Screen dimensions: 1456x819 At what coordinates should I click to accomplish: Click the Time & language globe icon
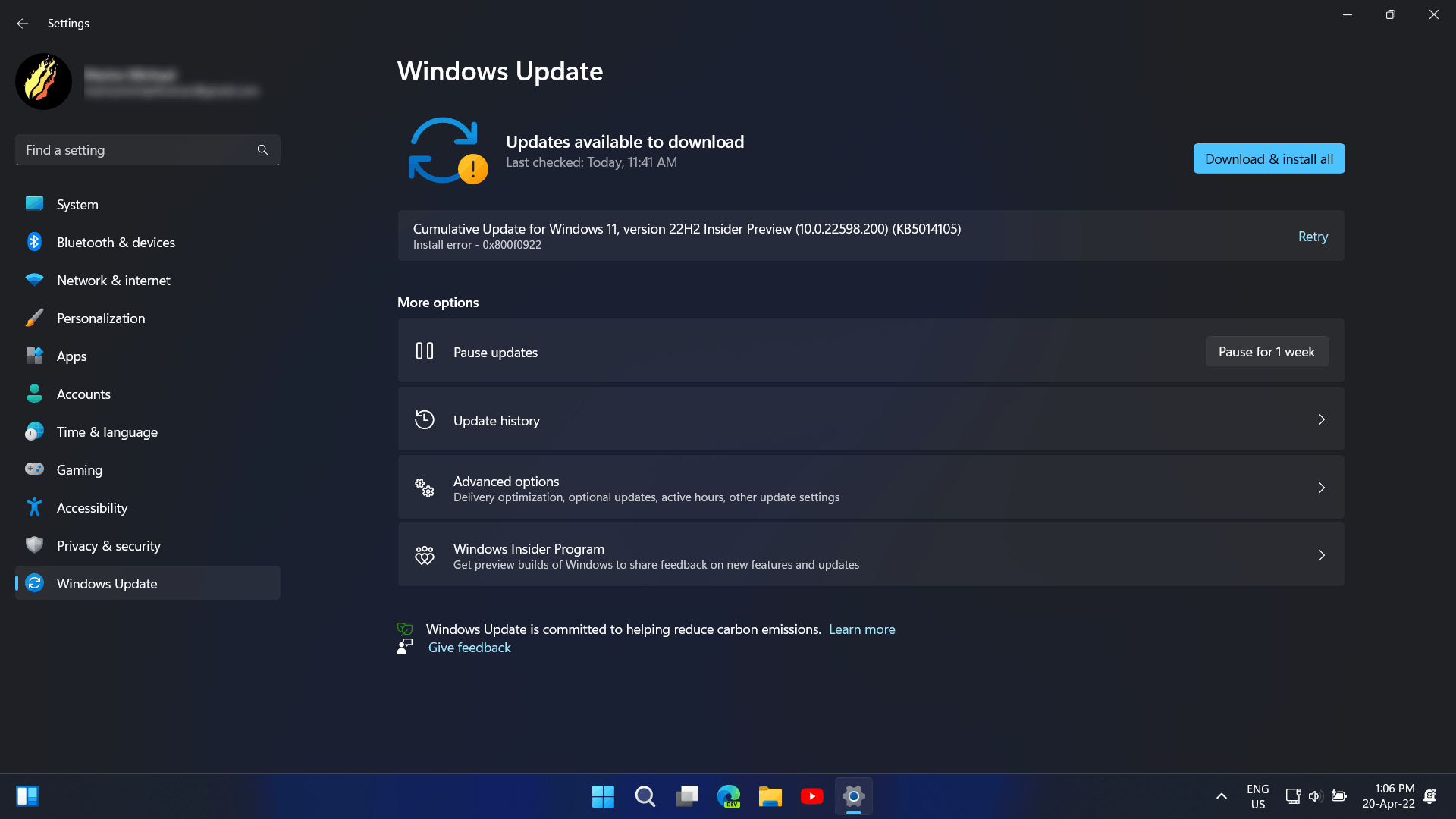click(x=34, y=431)
